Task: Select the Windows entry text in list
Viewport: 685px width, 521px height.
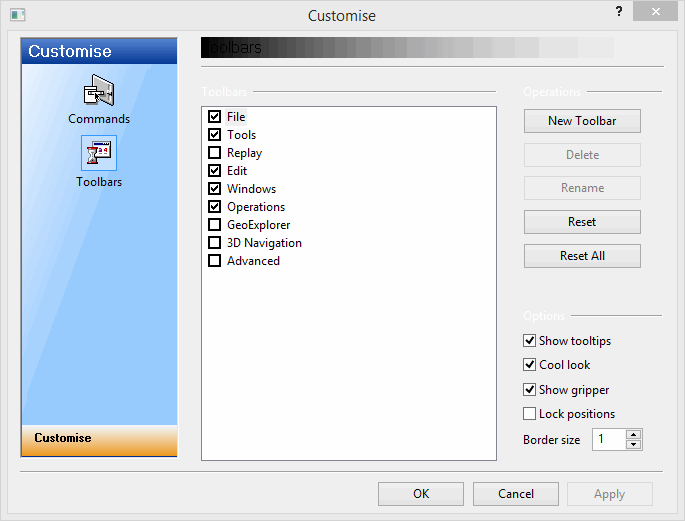Action: point(252,189)
